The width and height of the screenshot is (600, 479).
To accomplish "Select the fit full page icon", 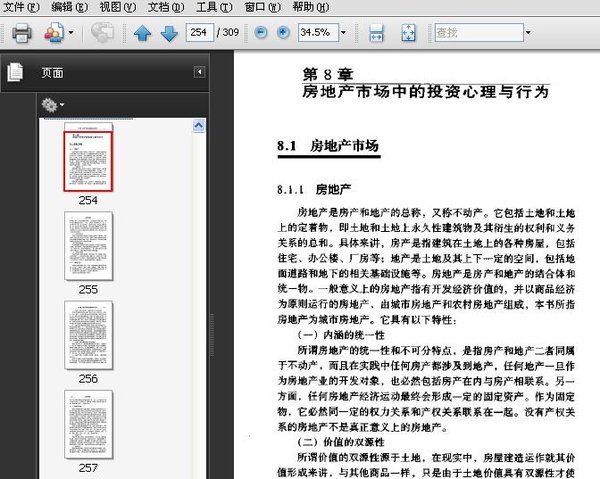I will 408,33.
